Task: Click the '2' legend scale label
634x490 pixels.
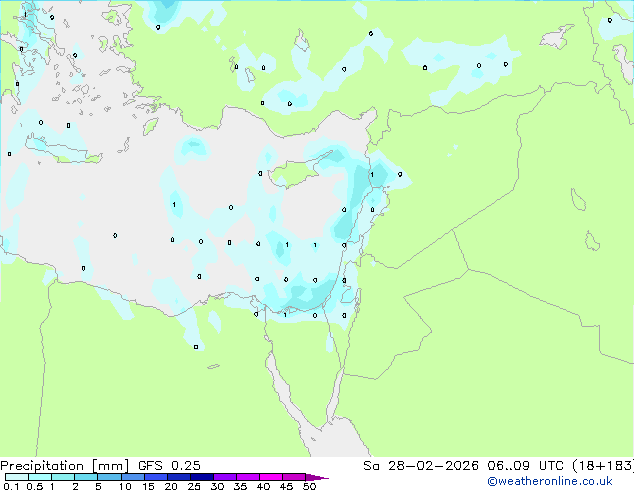Action: tap(75, 486)
